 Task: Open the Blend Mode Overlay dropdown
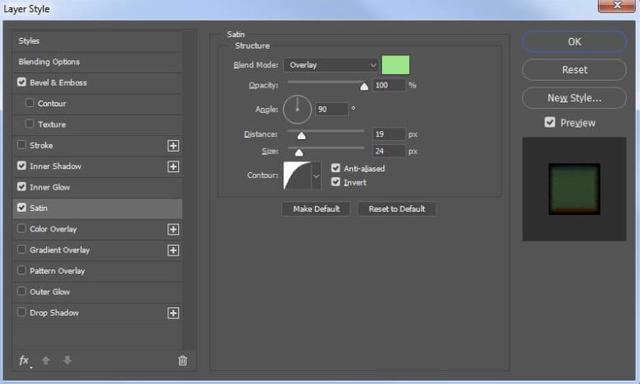pyautogui.click(x=331, y=65)
